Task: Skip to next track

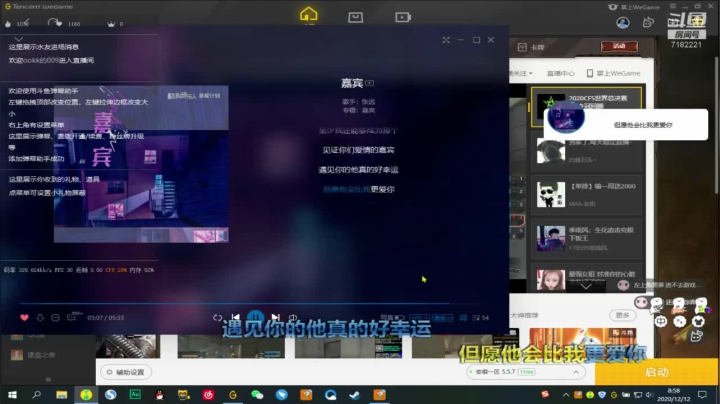Action: click(276, 317)
